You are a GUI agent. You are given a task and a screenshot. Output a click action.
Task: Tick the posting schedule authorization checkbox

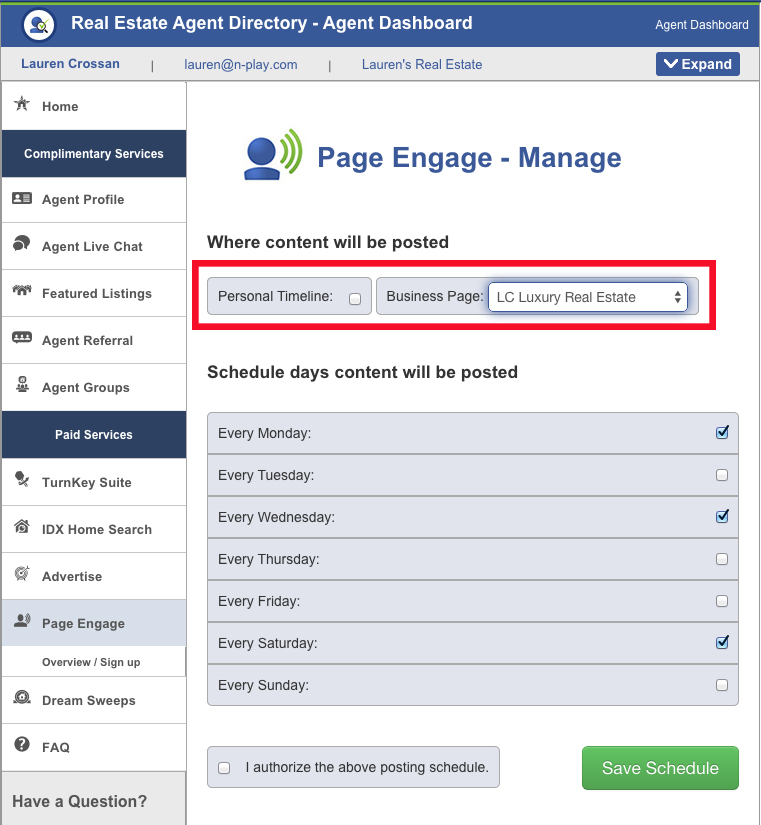coord(224,768)
